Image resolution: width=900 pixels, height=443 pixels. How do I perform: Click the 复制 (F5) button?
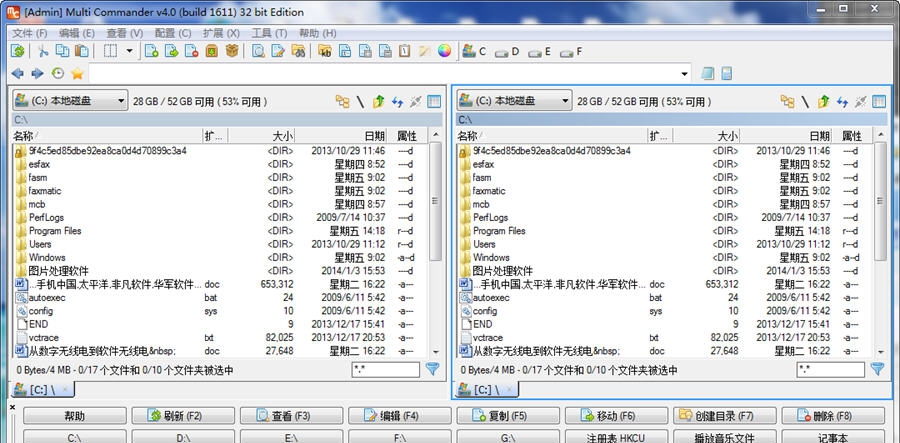point(508,415)
